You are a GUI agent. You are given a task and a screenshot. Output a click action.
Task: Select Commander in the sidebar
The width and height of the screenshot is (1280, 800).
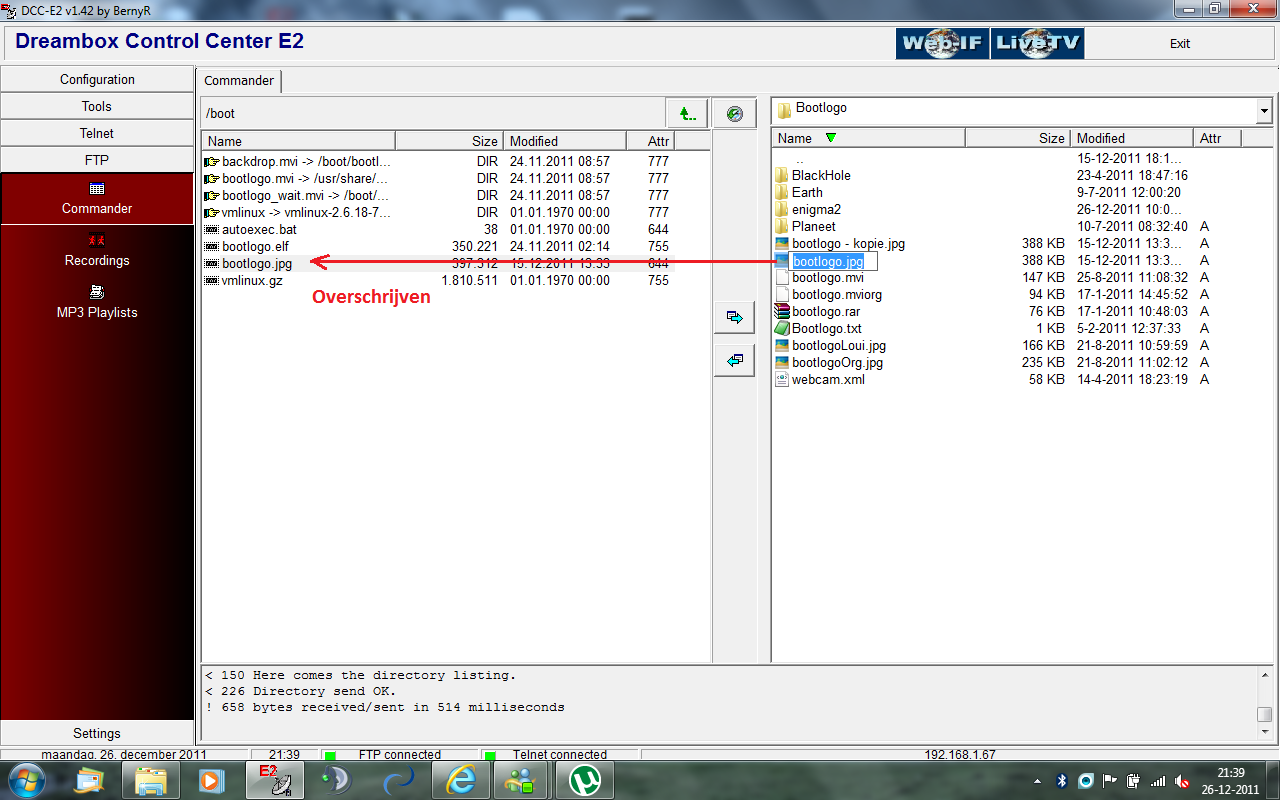tap(97, 198)
